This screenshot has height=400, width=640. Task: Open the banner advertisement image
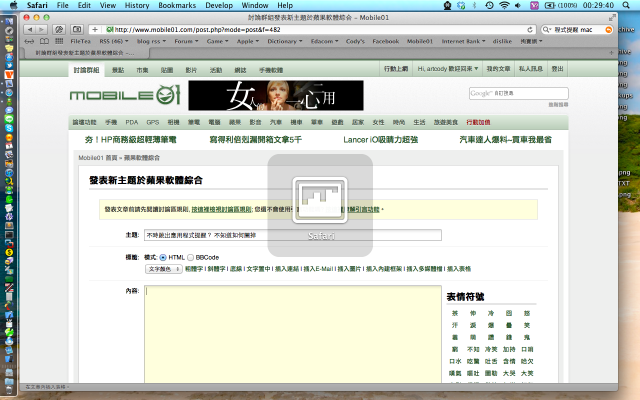tap(276, 95)
